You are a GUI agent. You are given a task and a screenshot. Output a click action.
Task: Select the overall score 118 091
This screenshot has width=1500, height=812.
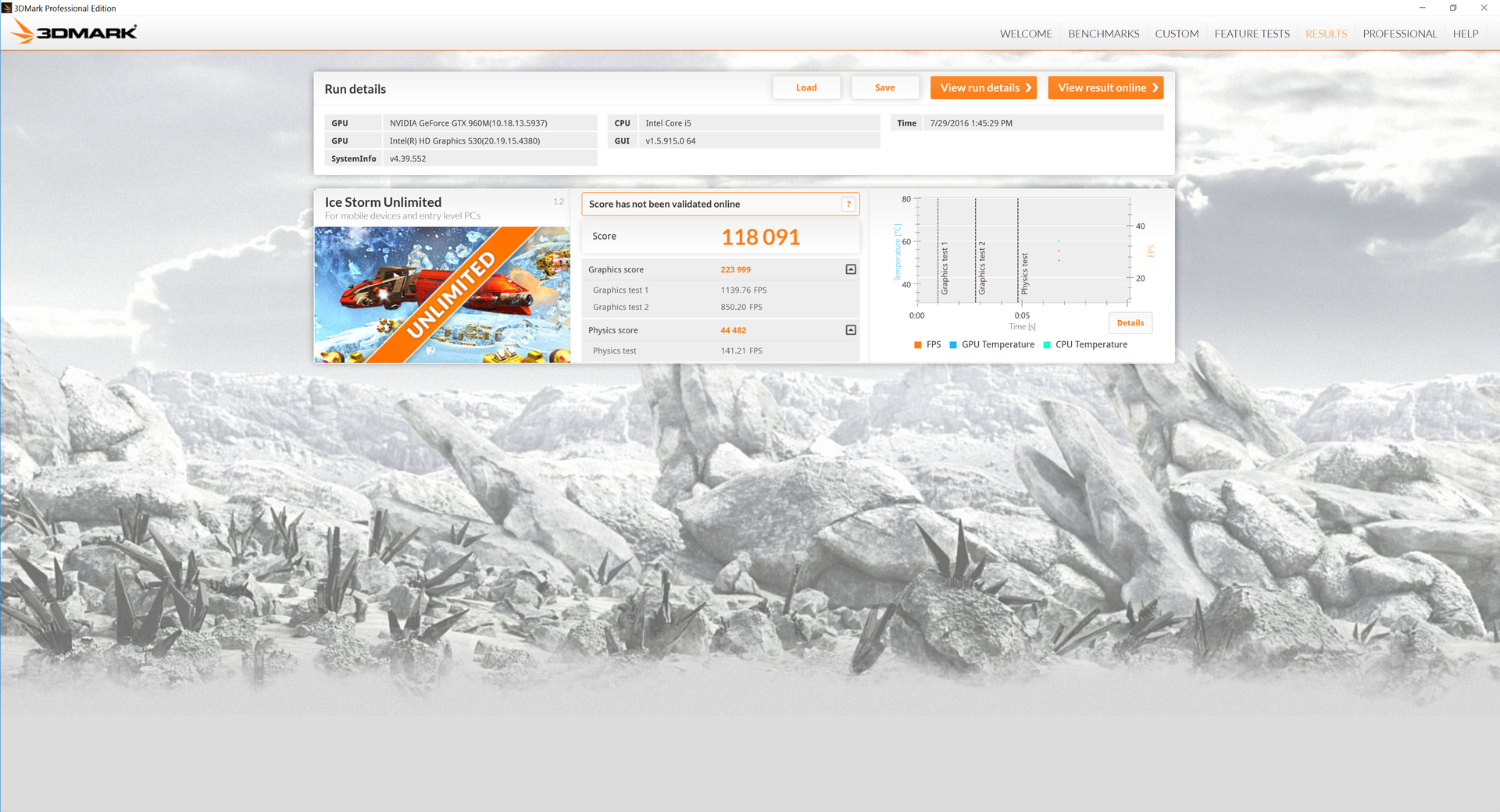(x=760, y=237)
